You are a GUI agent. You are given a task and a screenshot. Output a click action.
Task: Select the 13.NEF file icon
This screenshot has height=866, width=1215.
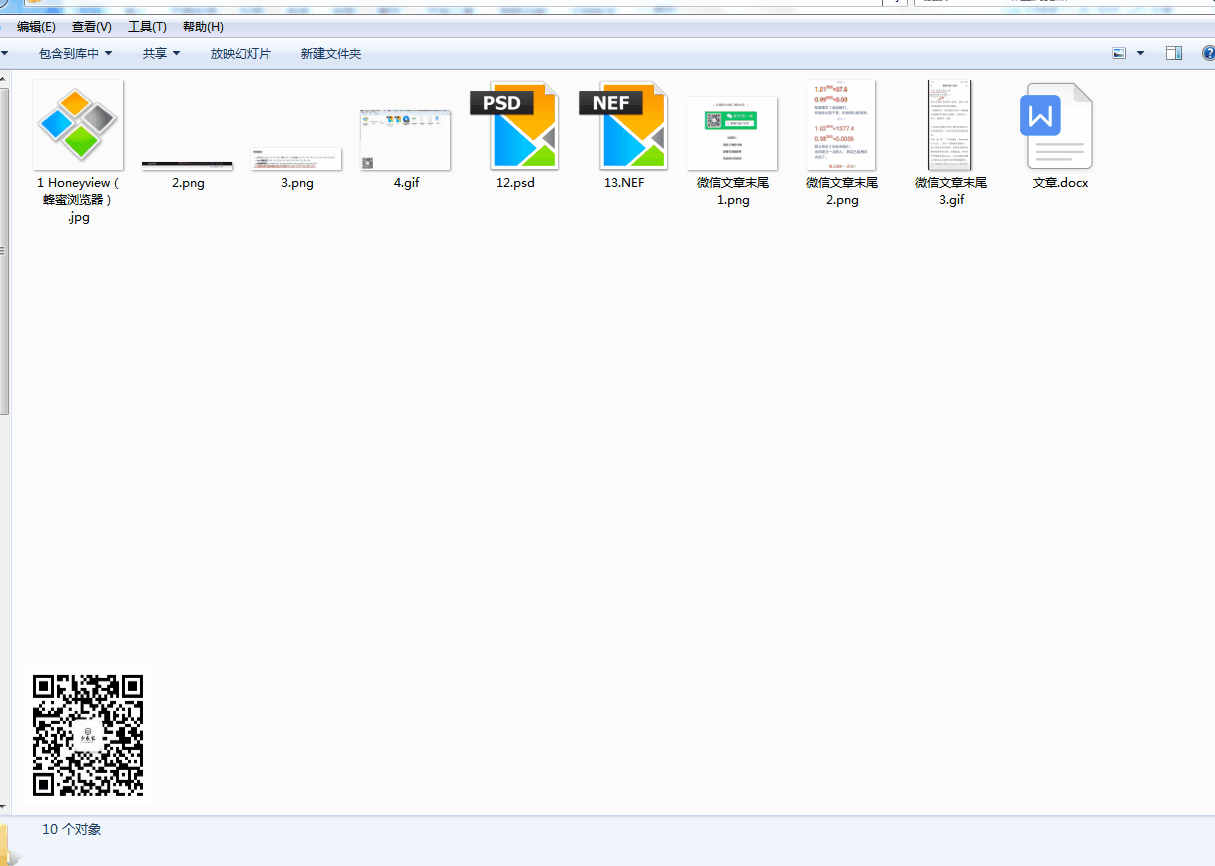coord(623,125)
